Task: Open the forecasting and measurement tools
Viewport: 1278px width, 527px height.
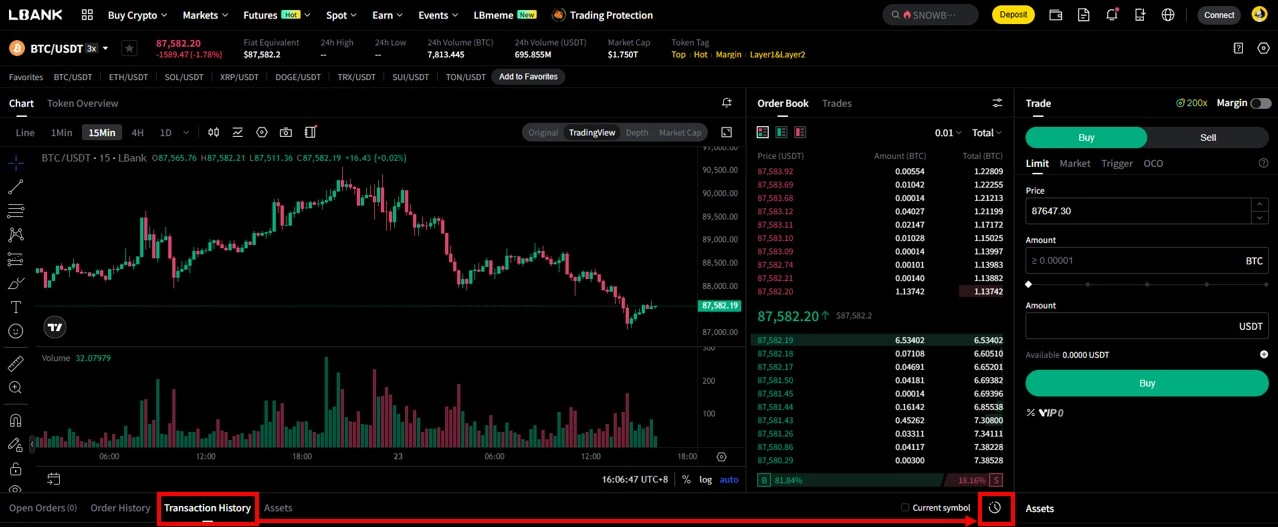Action: pyautogui.click(x=15, y=259)
